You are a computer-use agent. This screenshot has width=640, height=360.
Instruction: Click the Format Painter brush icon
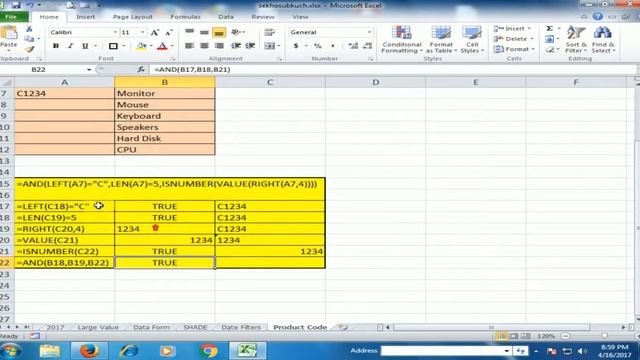click(x=29, y=49)
